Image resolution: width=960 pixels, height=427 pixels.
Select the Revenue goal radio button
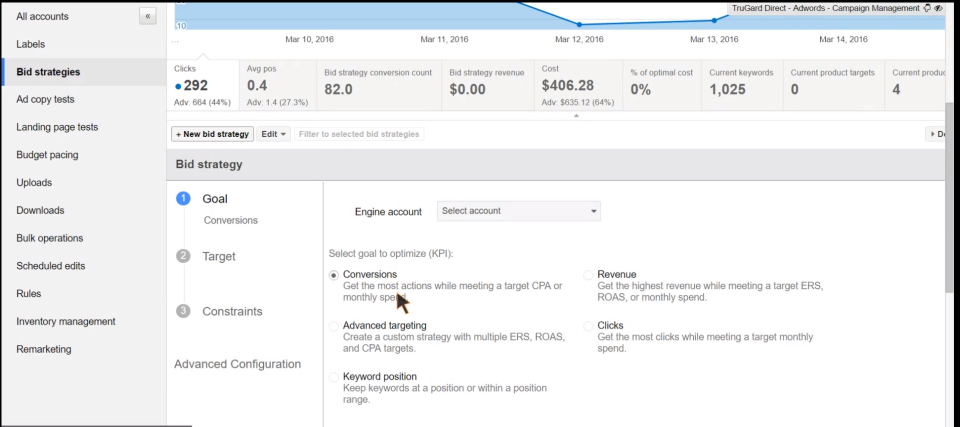pos(588,275)
